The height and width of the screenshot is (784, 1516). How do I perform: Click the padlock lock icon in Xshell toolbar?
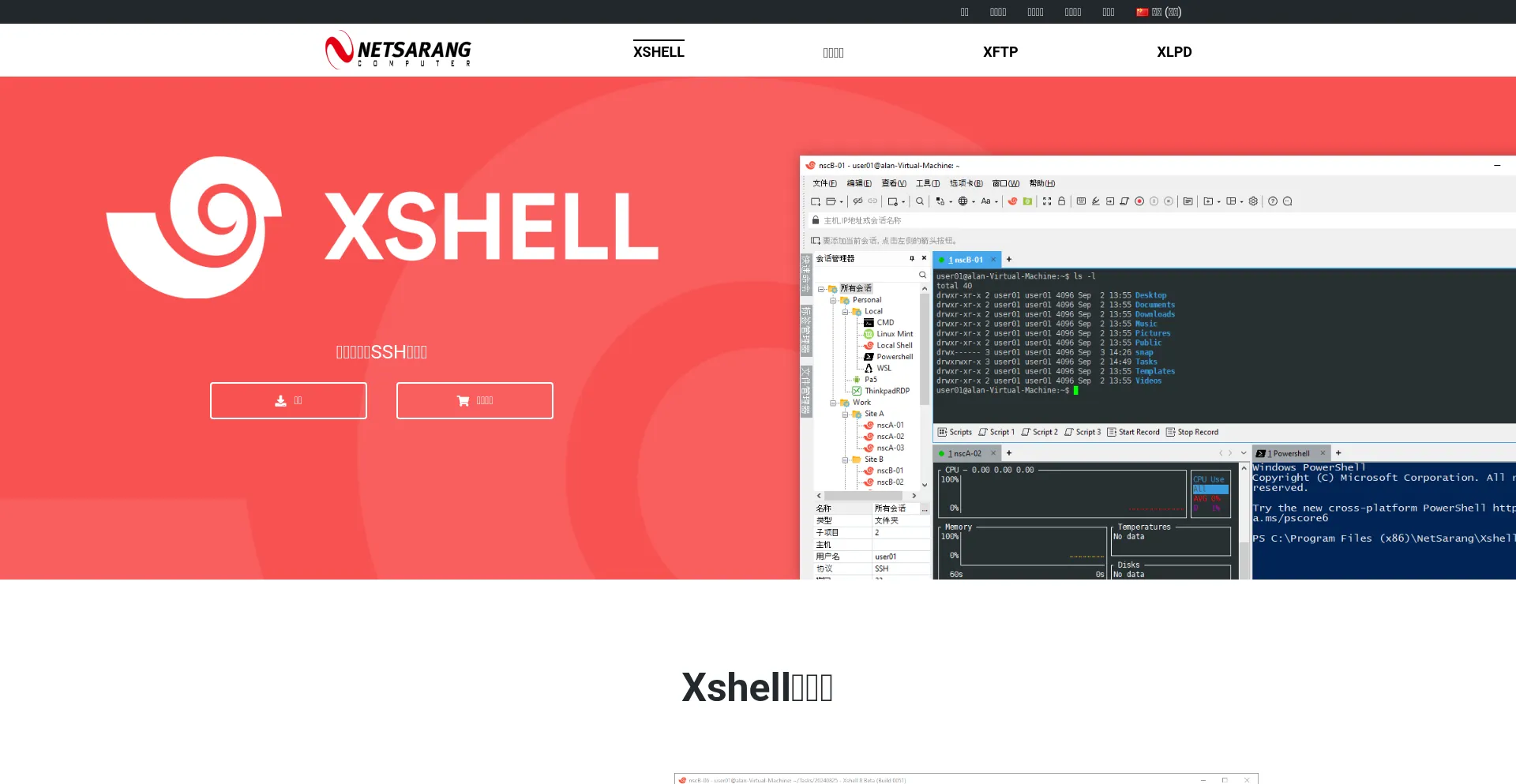[x=1062, y=201]
